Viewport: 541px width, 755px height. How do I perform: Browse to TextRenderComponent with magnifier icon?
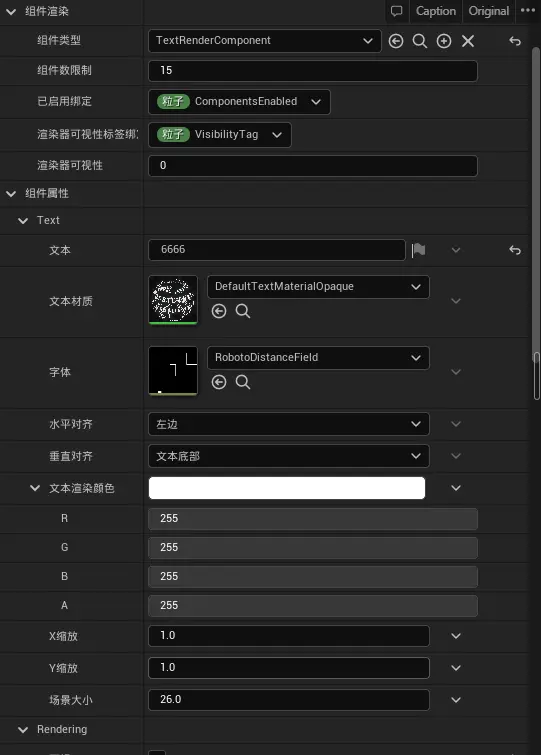[420, 41]
